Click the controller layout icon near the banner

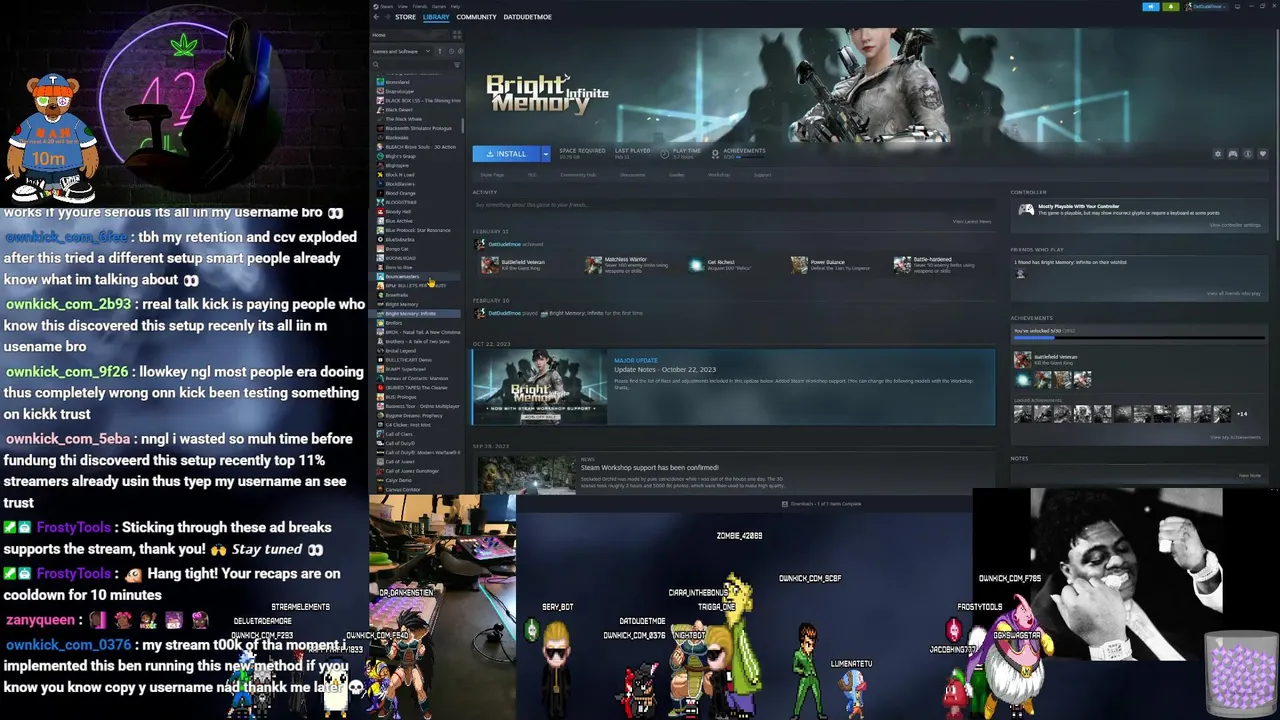(x=1233, y=154)
